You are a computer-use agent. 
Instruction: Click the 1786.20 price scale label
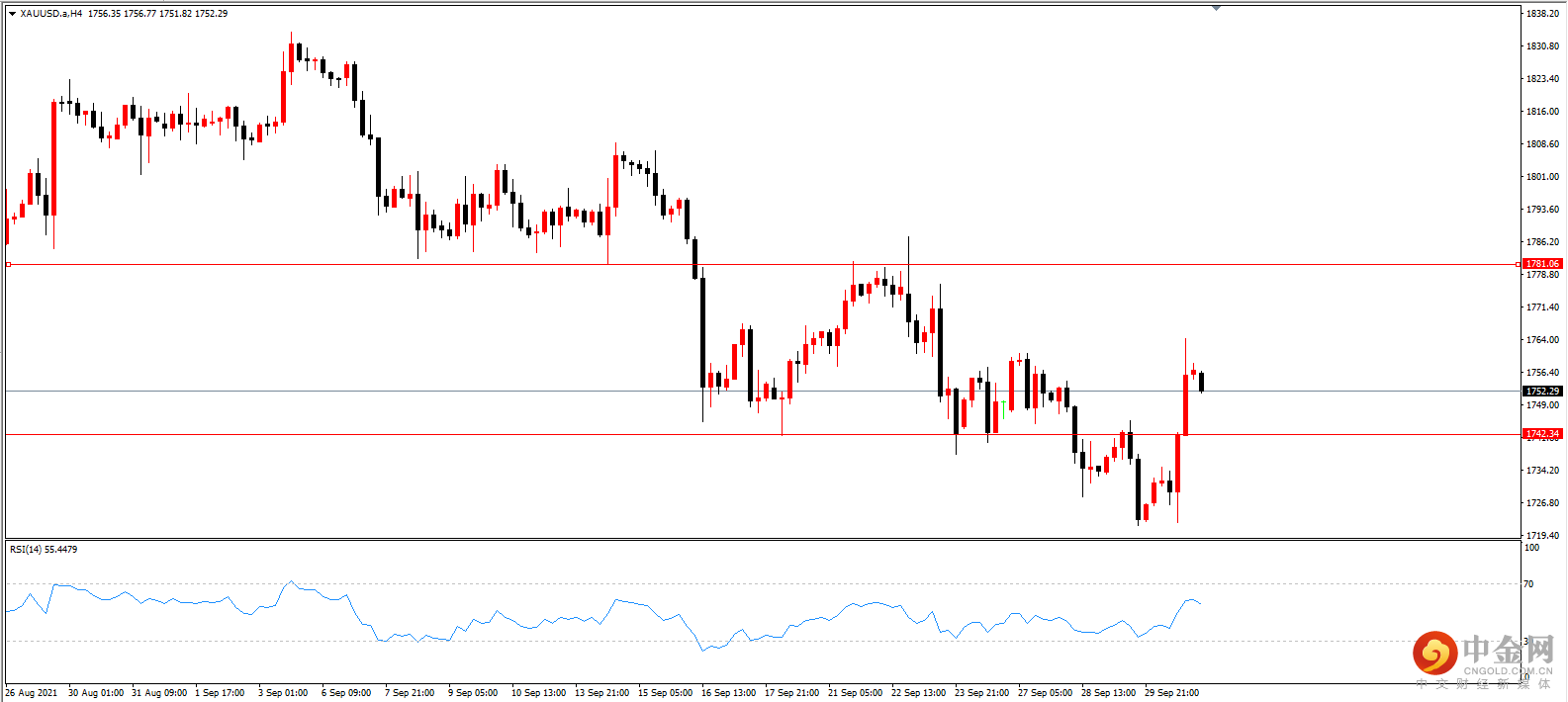click(1542, 242)
